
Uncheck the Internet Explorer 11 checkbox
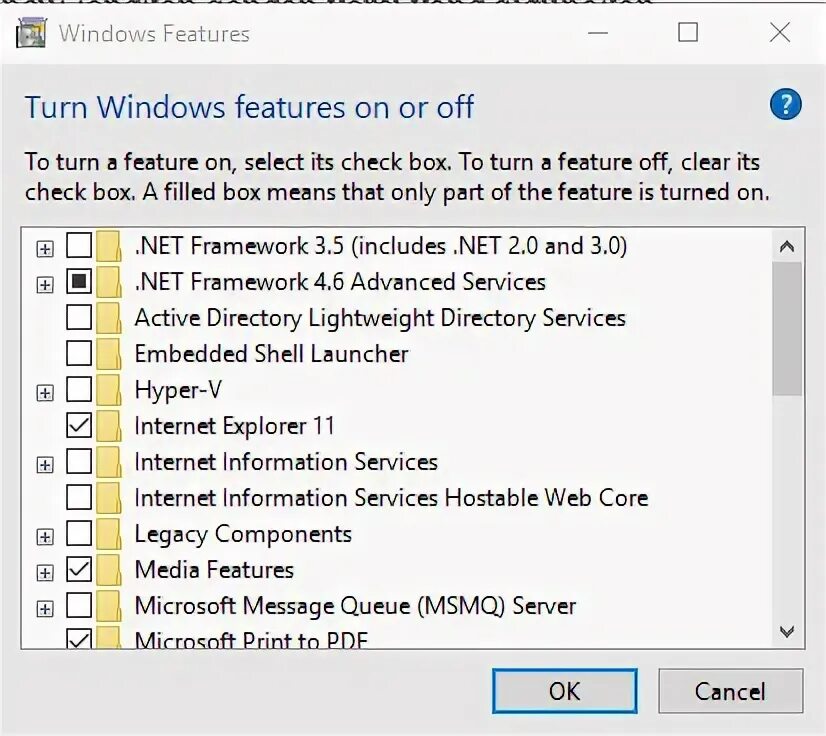79,426
